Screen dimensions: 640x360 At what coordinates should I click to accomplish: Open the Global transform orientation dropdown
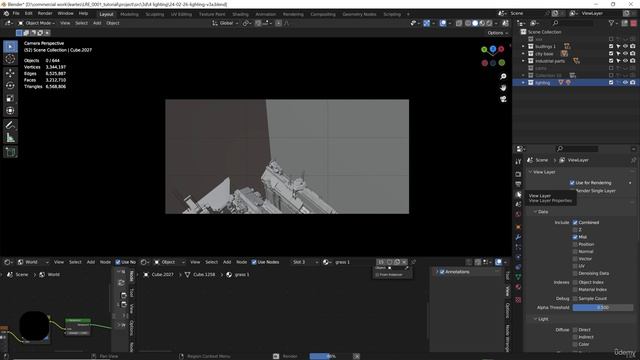point(225,23)
